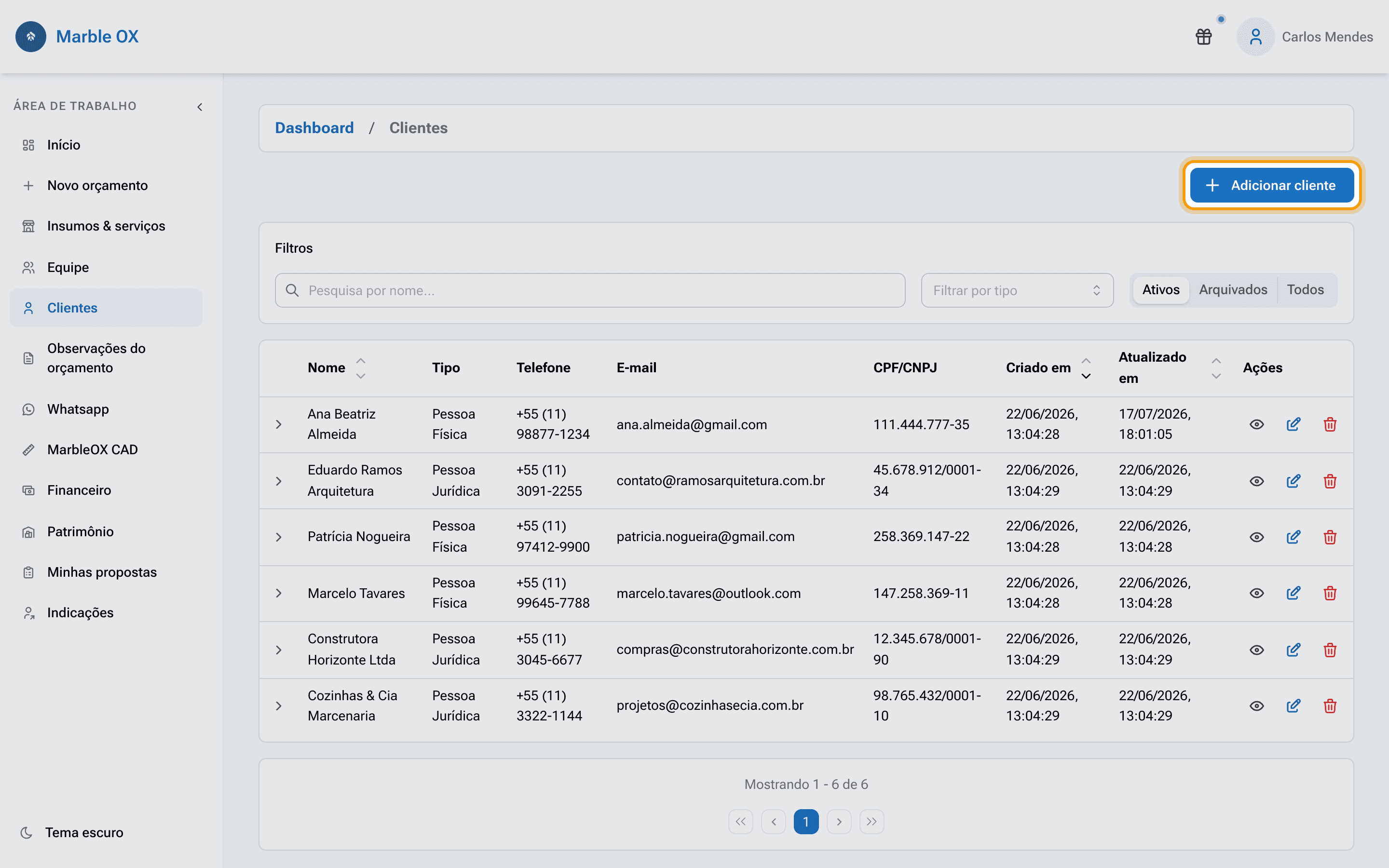Delete the Marcelo Tavares client
This screenshot has height=868, width=1389.
1330,593
